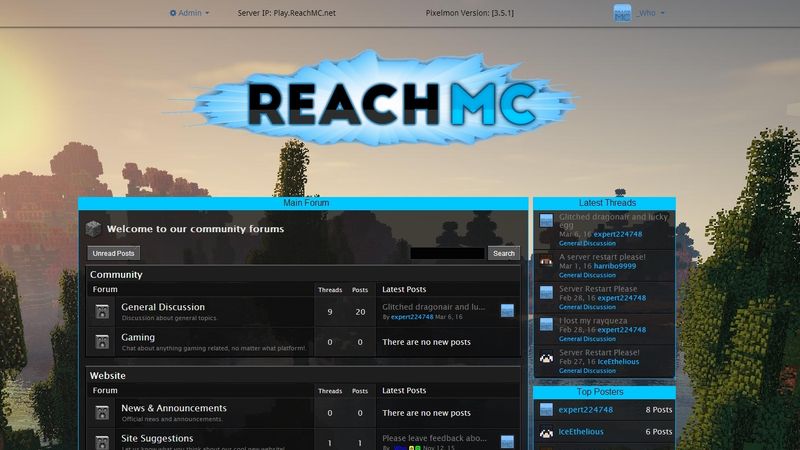Open the _Who user dropdown
This screenshot has height=450, width=800.
(650, 13)
